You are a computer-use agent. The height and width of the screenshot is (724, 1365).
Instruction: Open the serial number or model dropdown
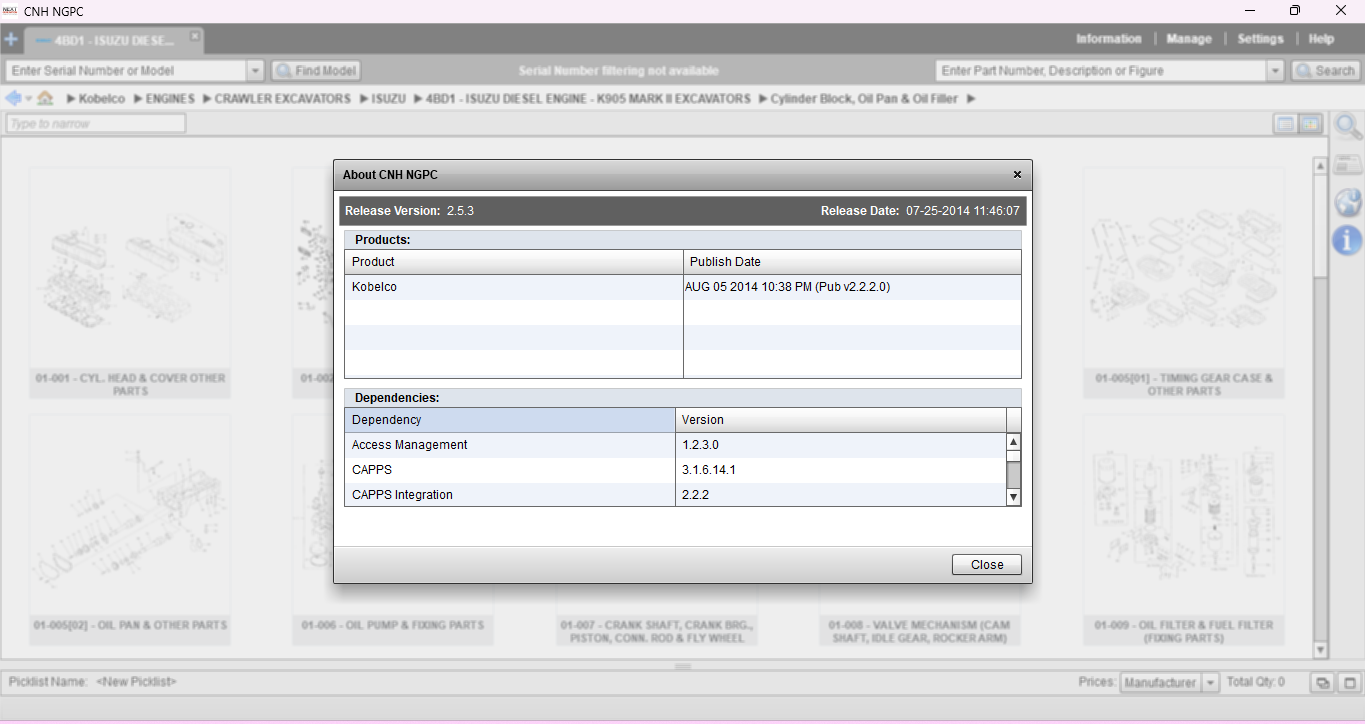[x=255, y=71]
